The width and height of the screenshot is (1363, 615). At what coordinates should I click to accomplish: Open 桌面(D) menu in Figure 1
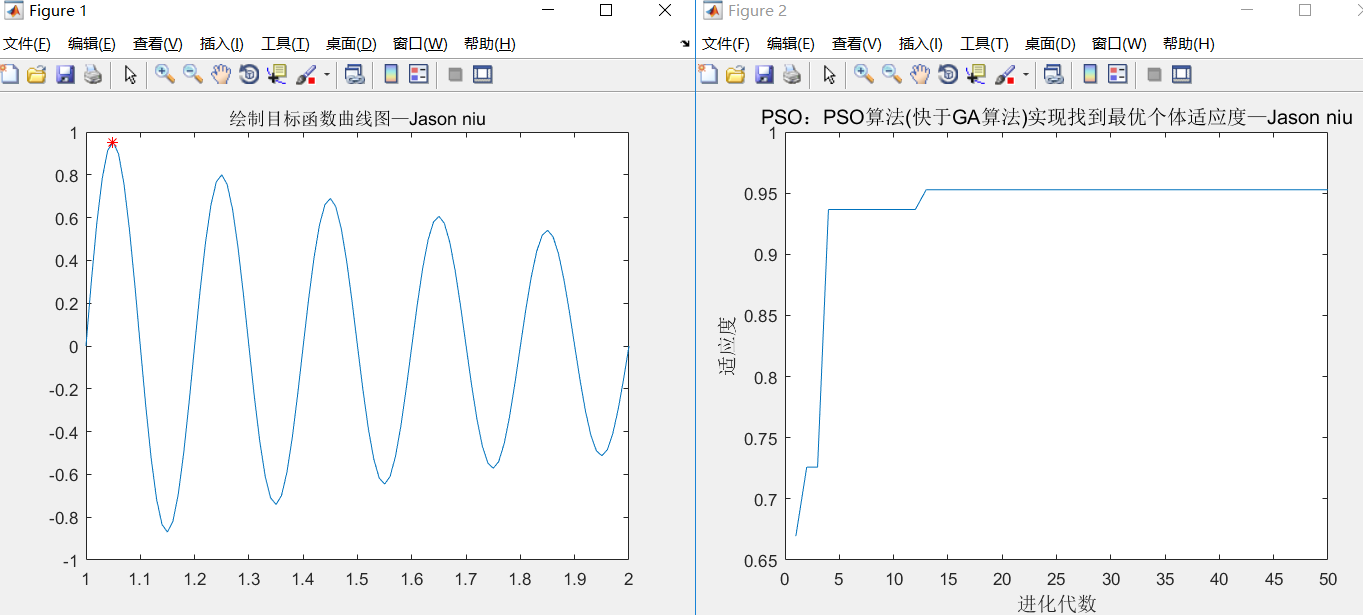(351, 44)
